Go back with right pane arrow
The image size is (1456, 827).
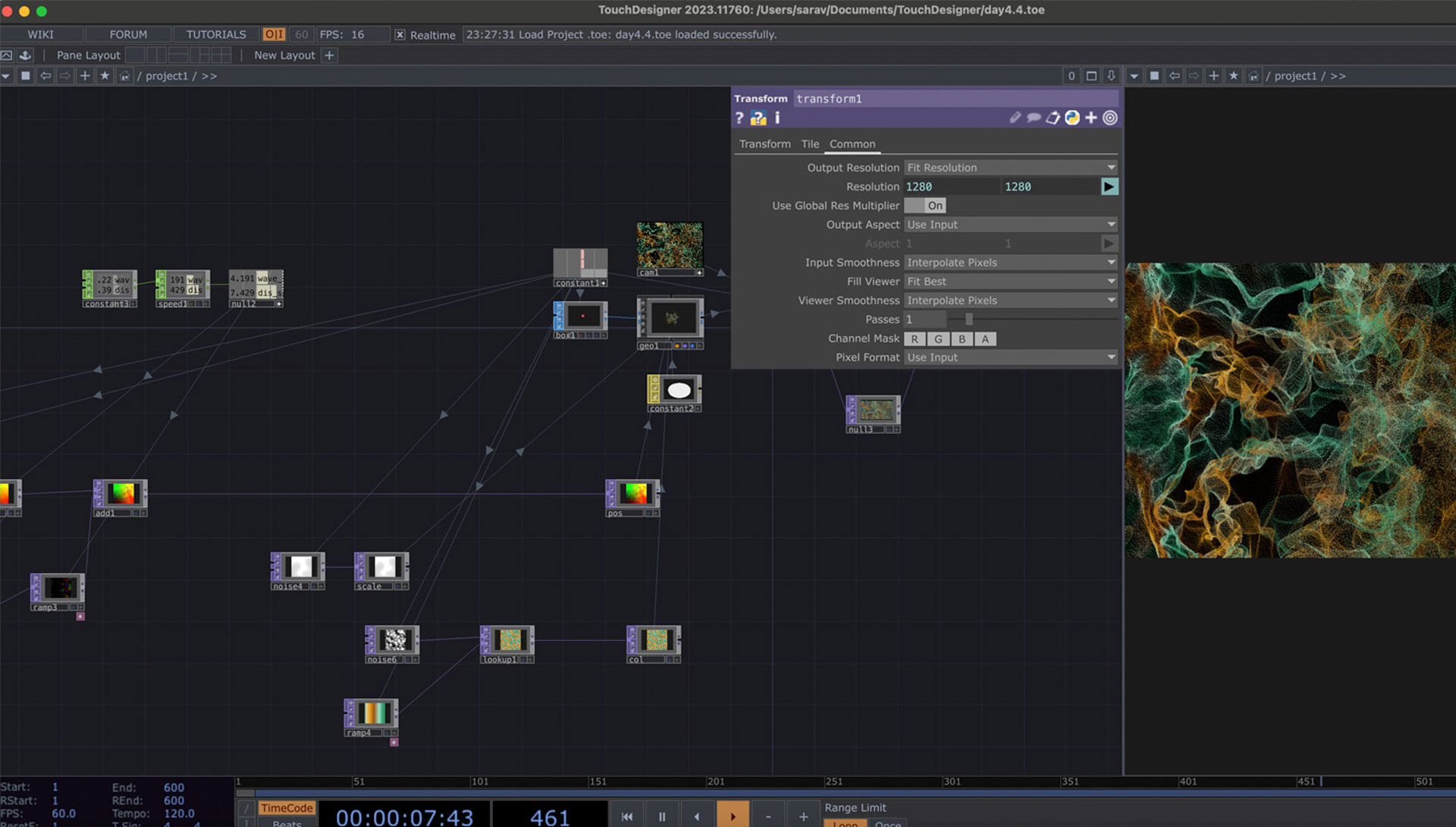(1175, 76)
